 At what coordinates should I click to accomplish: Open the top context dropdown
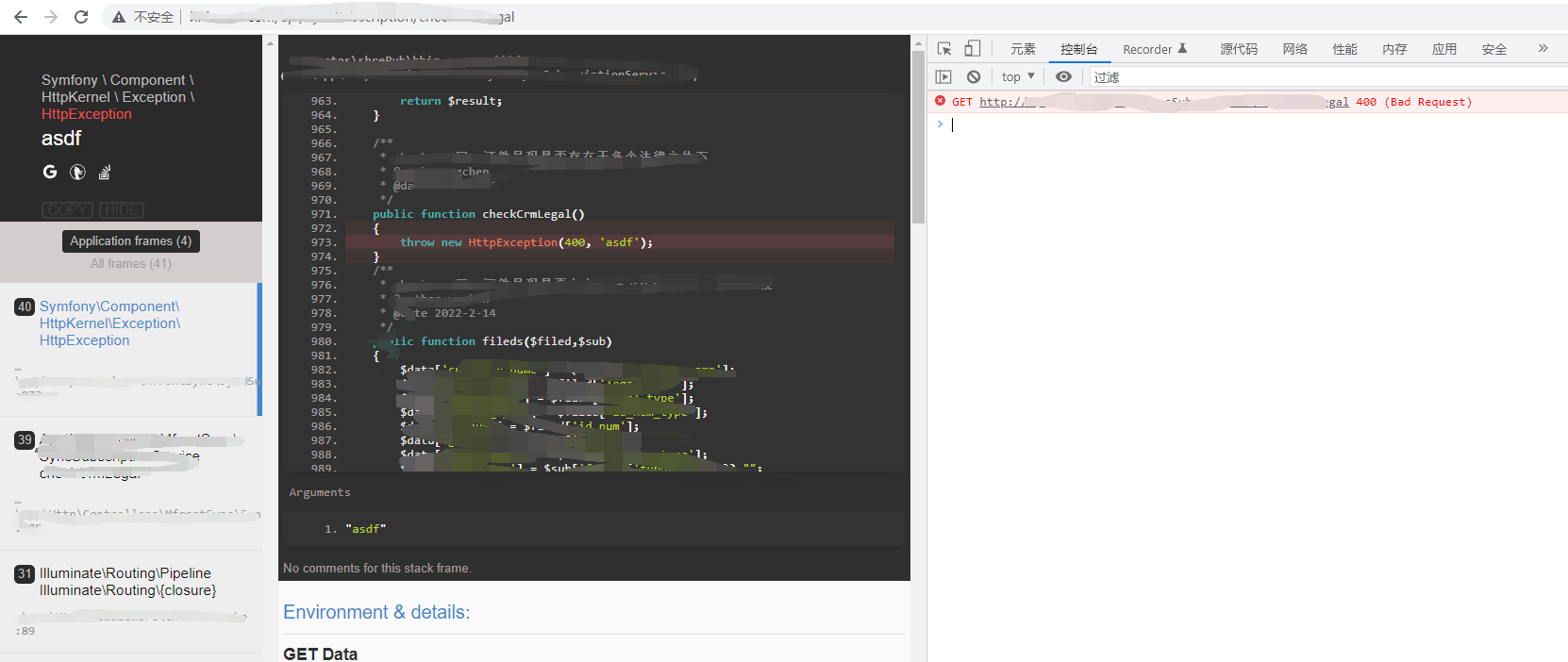point(1018,76)
